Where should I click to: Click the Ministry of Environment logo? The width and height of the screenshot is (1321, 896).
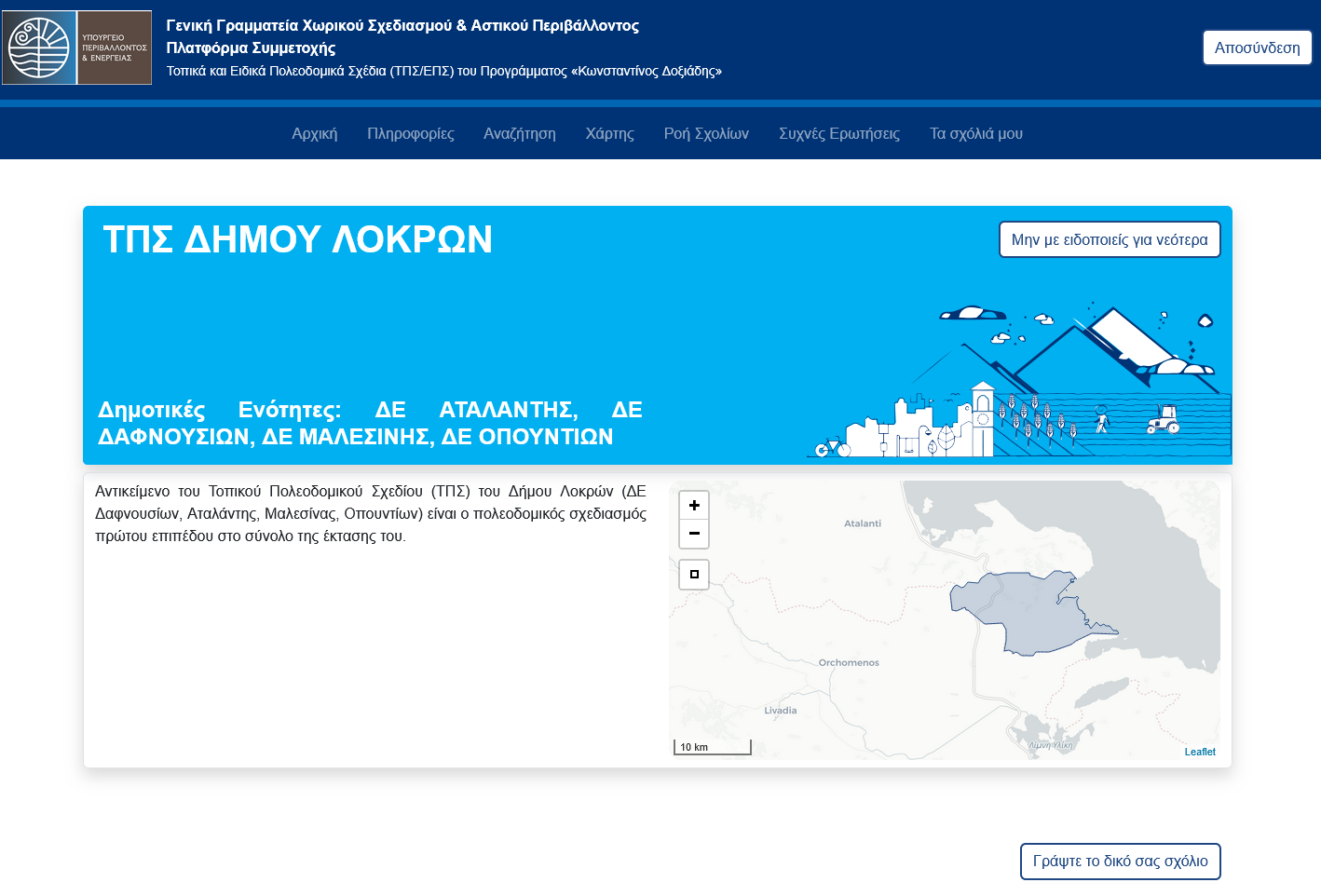click(x=77, y=48)
